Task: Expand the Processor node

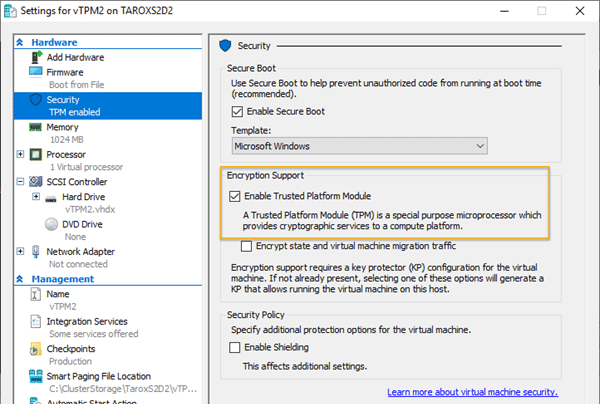Action: click(20, 154)
